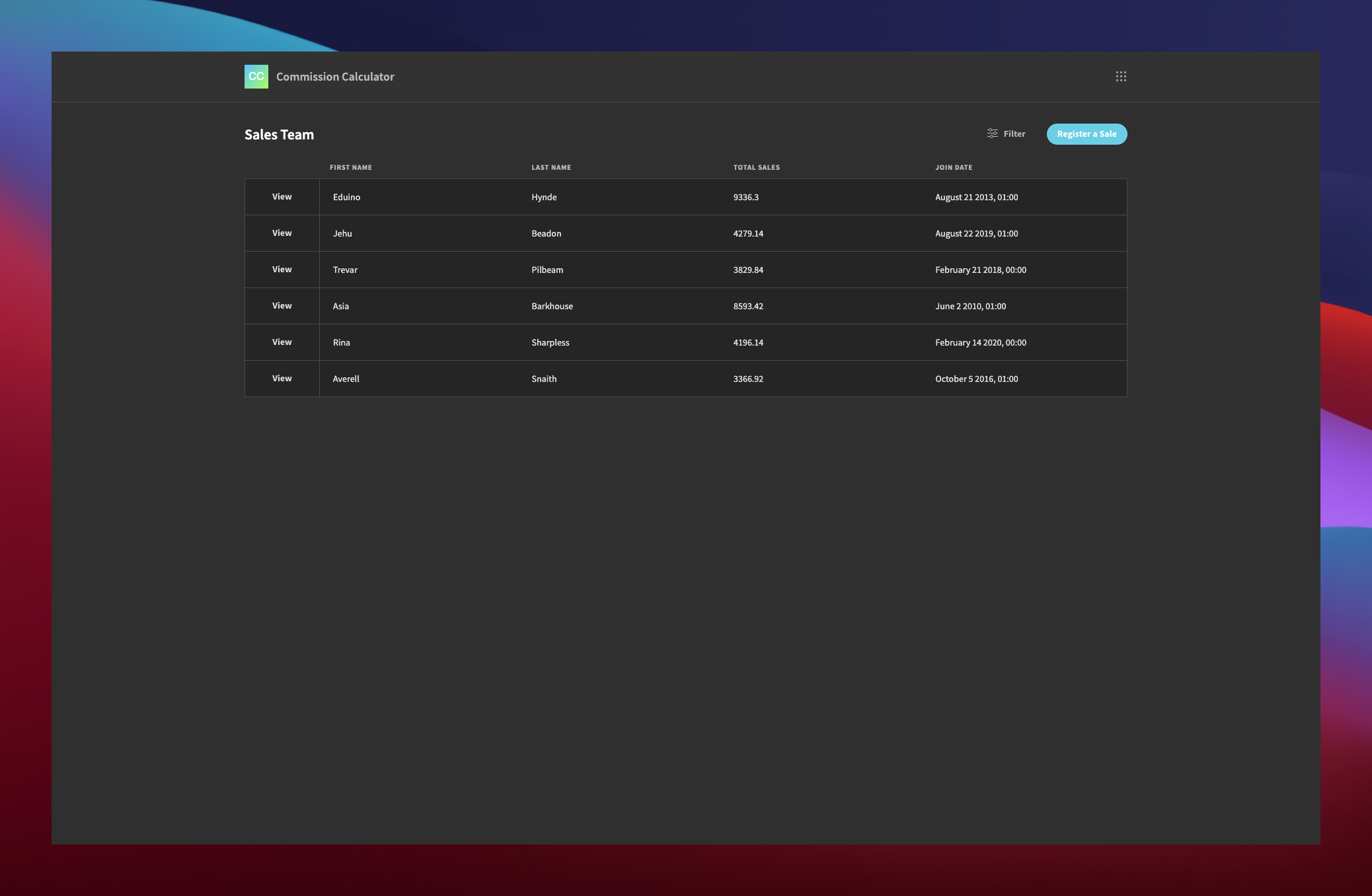View Eduino Hynde's sales details
1372x896 pixels.
click(282, 196)
